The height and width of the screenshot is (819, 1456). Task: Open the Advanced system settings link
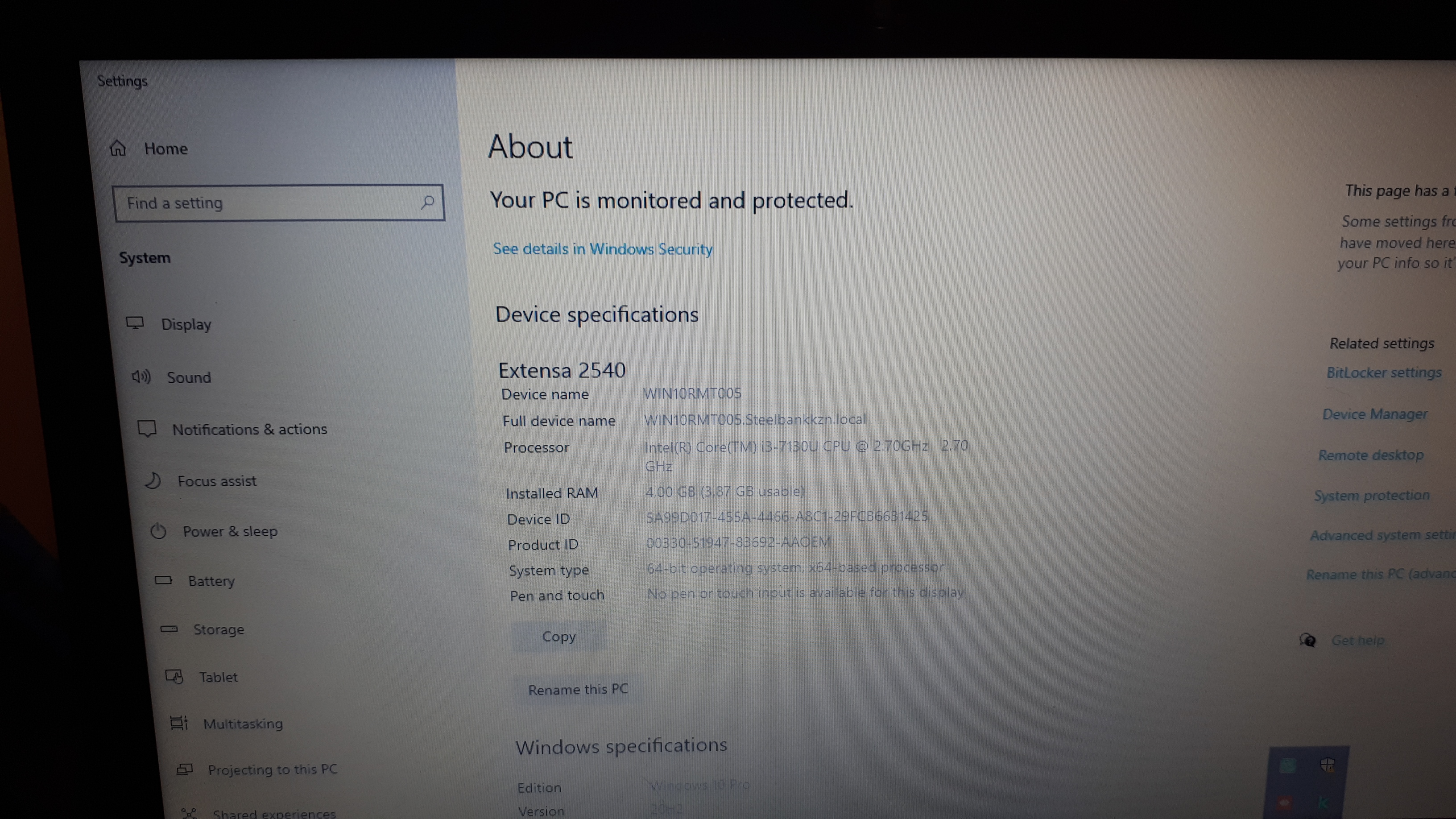pos(1382,535)
